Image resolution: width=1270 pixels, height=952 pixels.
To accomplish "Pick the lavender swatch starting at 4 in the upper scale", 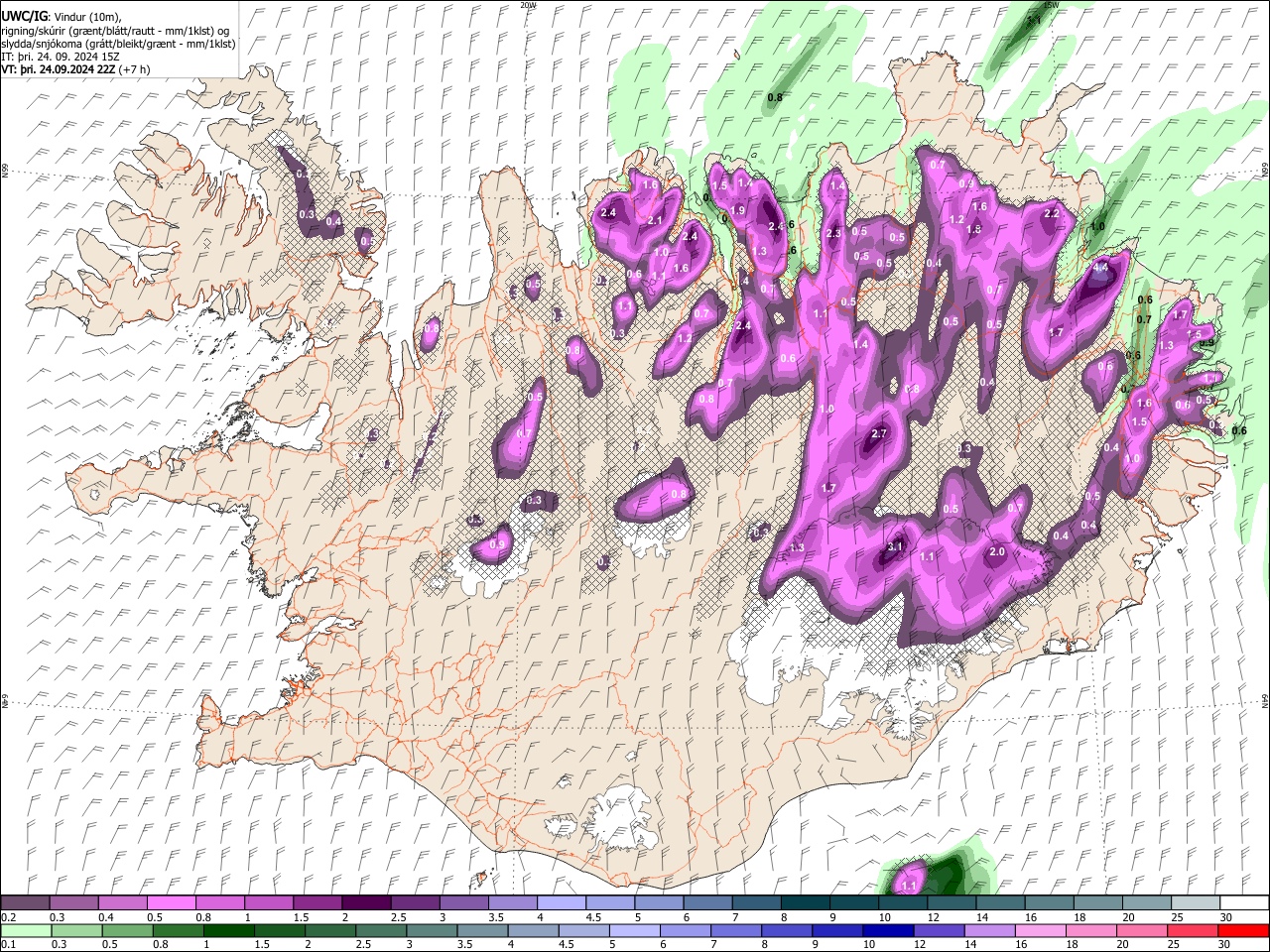I will (x=561, y=903).
